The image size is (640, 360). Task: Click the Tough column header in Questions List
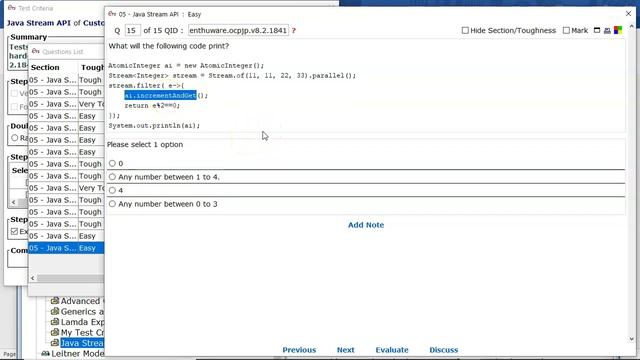click(x=91, y=67)
